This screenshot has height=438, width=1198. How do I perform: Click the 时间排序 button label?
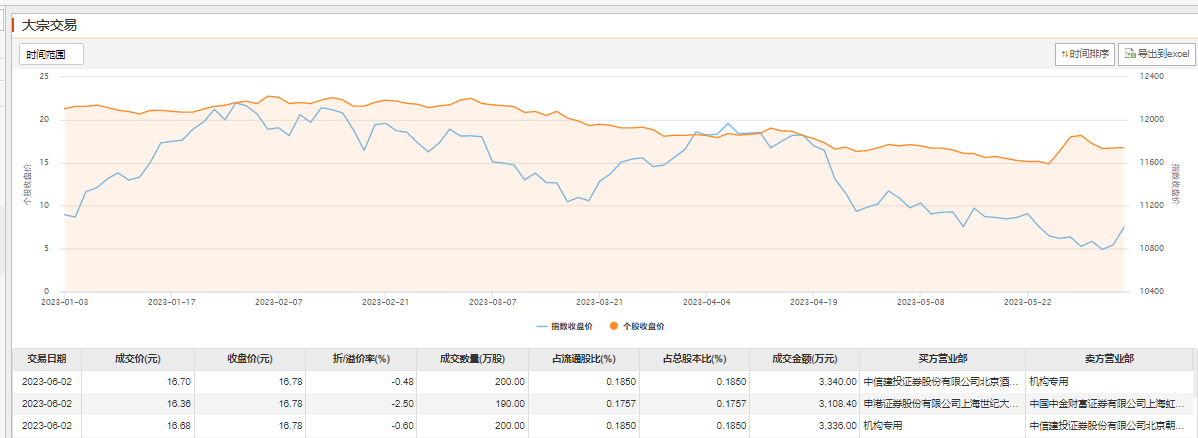pos(1089,54)
